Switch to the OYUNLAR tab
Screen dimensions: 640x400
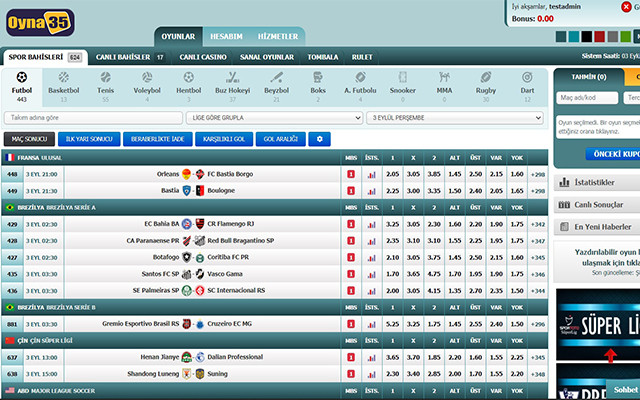[x=178, y=37]
